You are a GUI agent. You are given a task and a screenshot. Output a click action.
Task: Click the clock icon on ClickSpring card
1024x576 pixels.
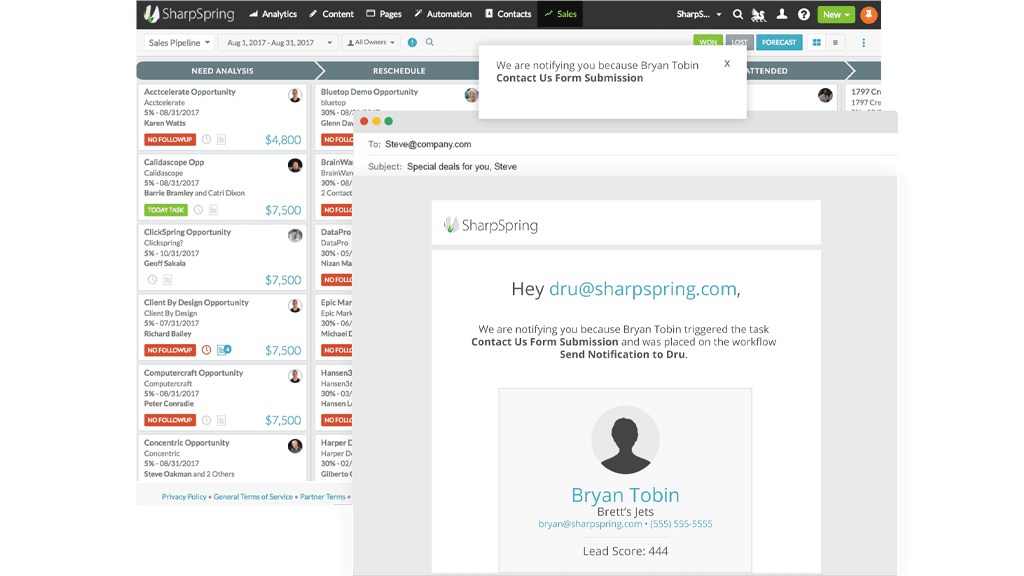coord(152,280)
